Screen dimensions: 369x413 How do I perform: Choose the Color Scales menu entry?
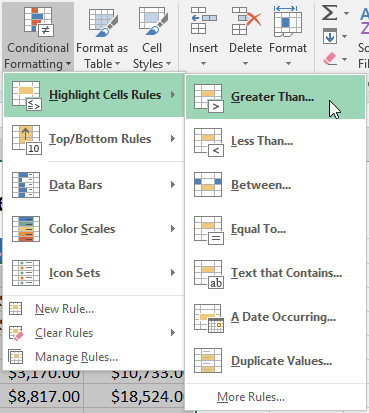pyautogui.click(x=94, y=229)
